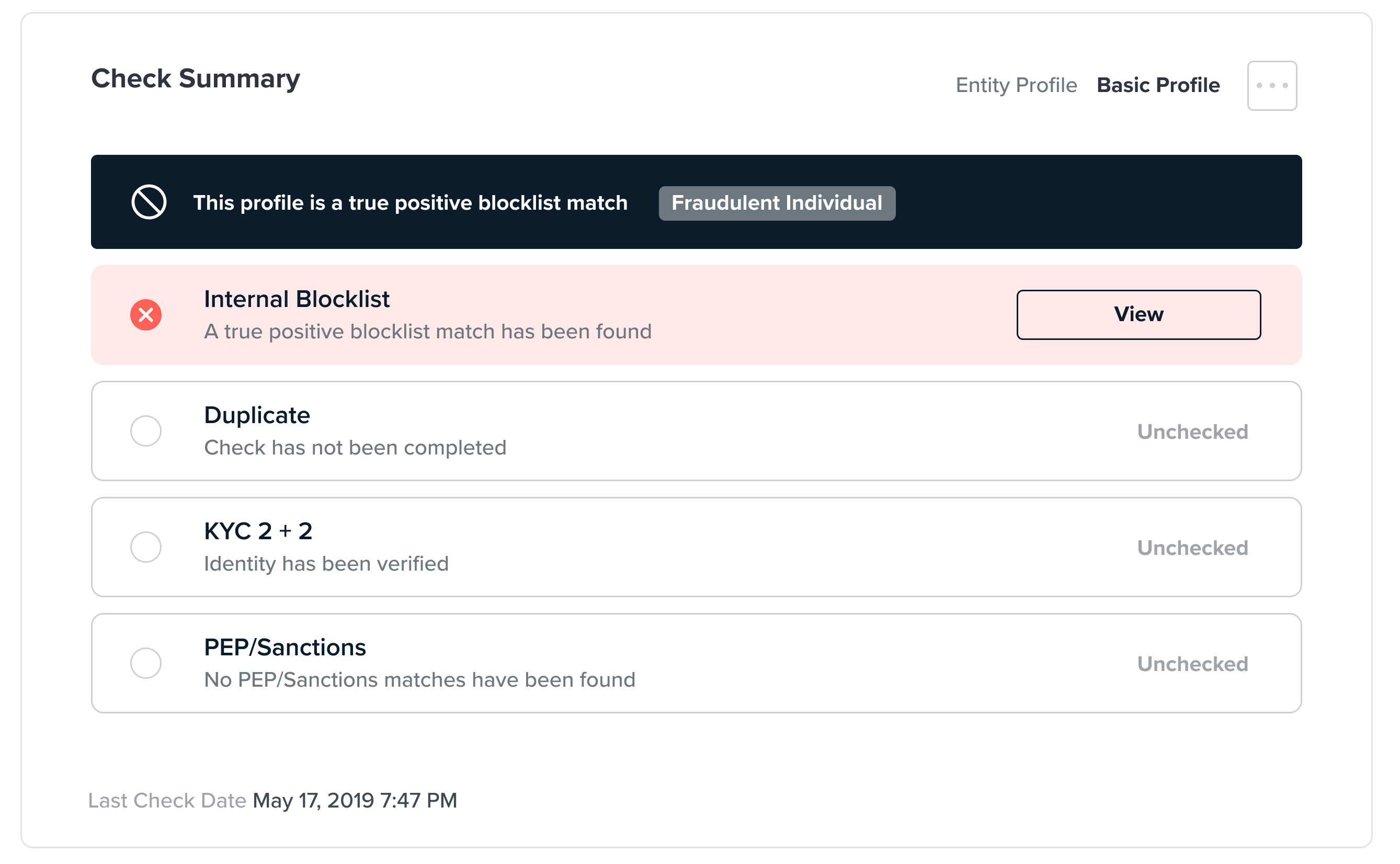Click the KYC 2 + 2 title

[x=258, y=531]
